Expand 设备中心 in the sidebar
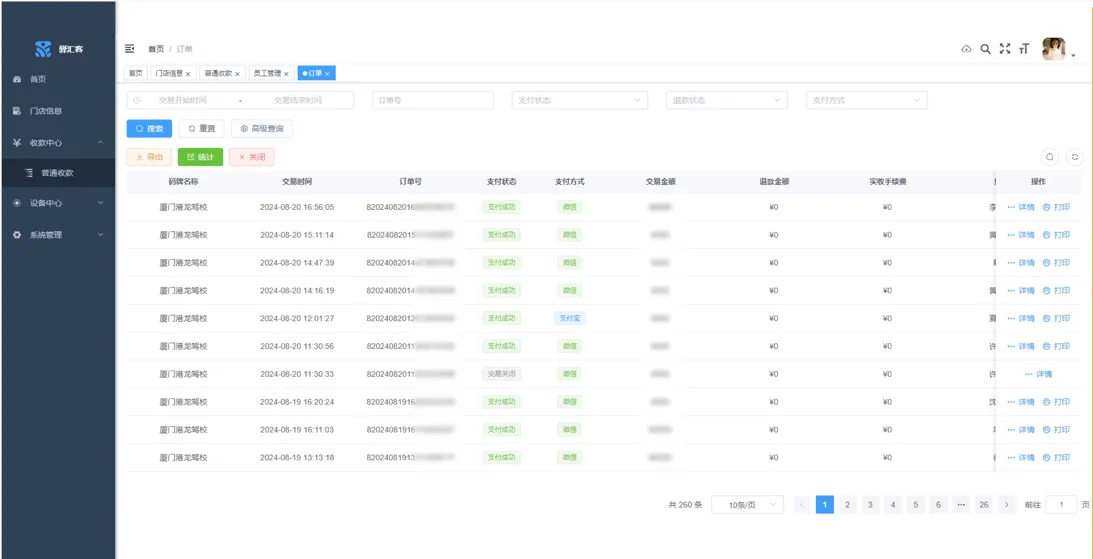 pyautogui.click(x=58, y=203)
